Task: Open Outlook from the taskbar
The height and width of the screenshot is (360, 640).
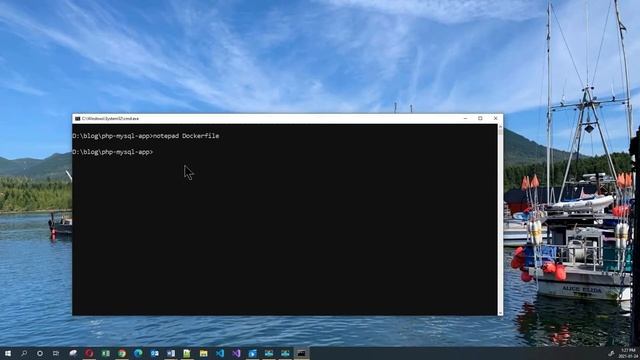Action: point(155,353)
